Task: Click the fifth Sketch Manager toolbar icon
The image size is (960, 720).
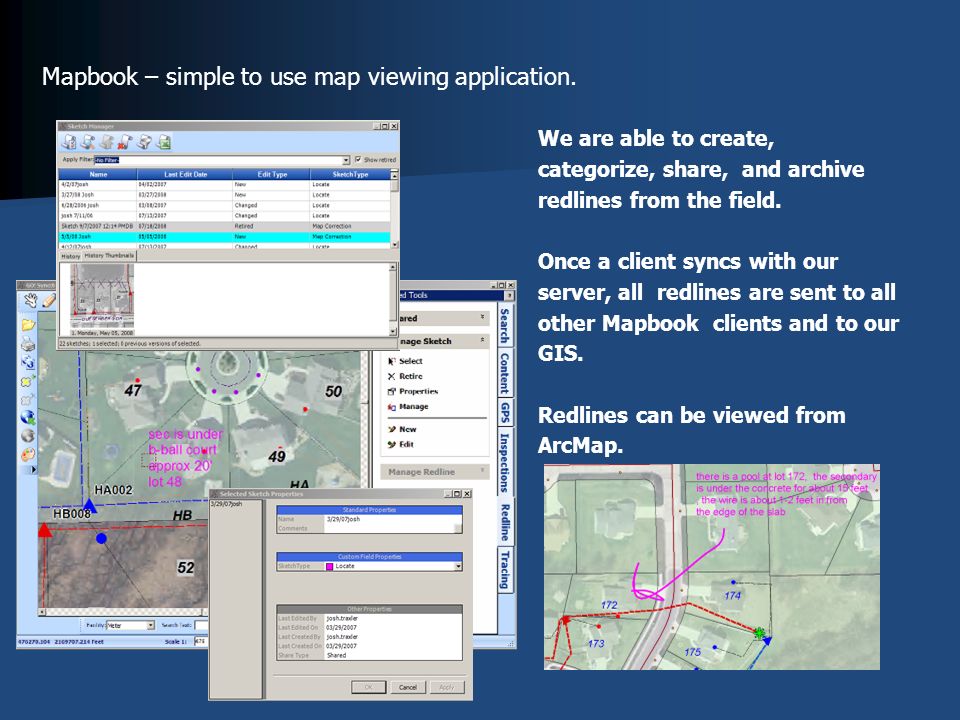Action: tap(144, 142)
